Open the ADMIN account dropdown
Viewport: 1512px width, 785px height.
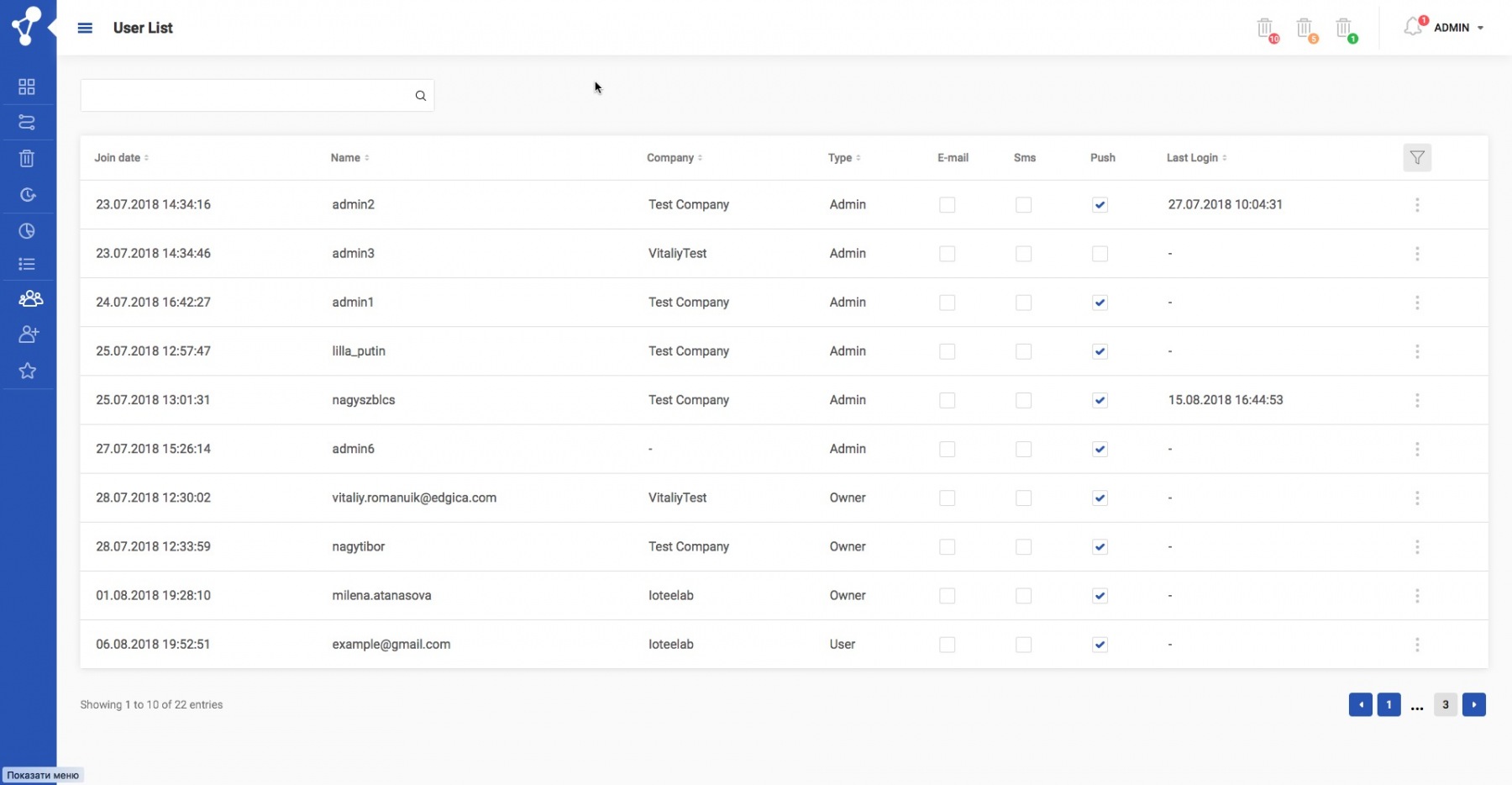point(1458,28)
